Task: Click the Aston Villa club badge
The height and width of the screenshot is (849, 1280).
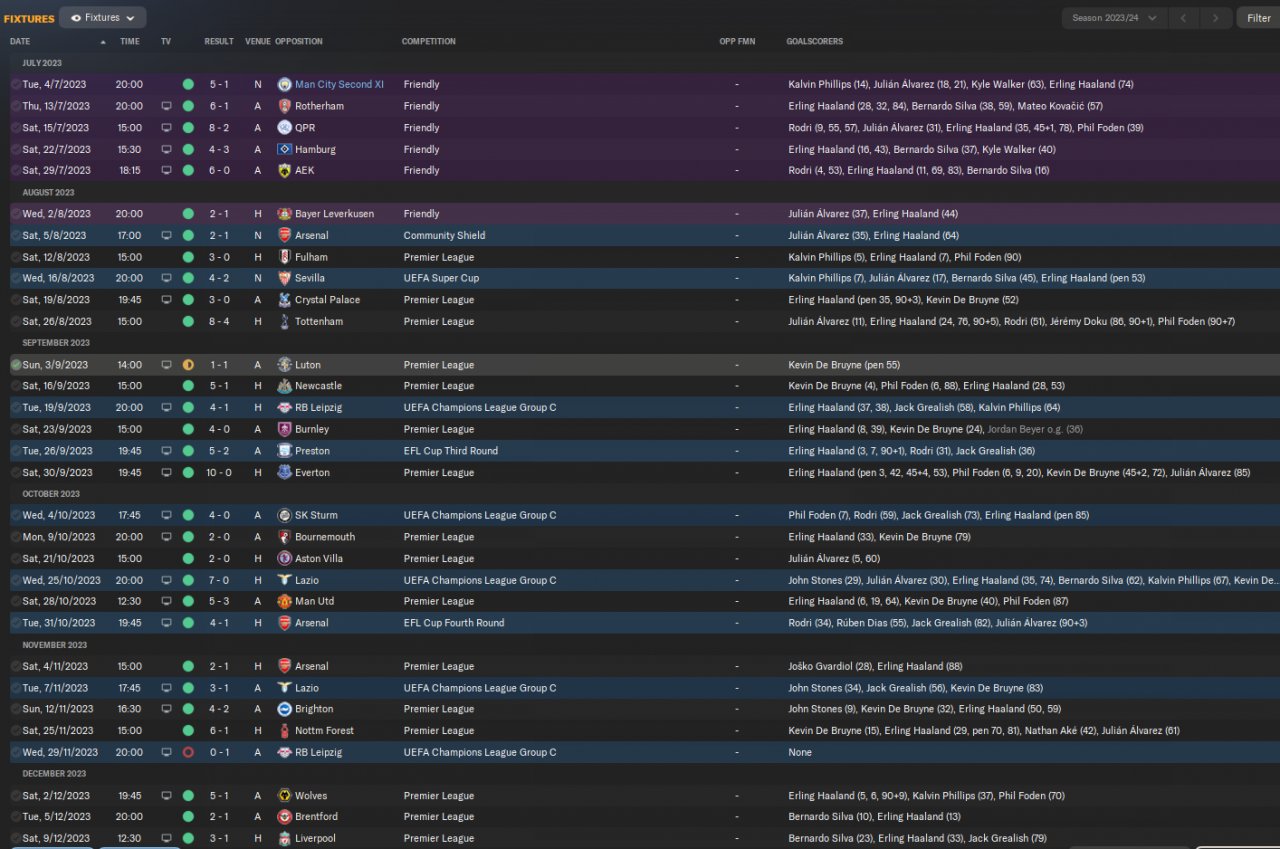Action: 284,559
